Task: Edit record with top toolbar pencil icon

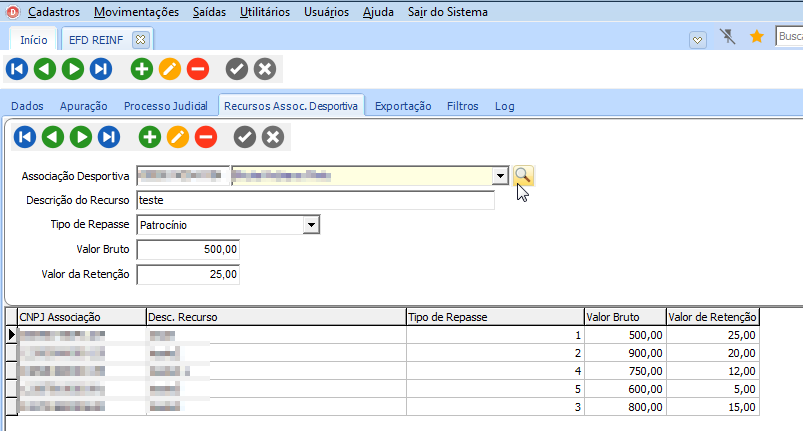Action: coord(170,69)
